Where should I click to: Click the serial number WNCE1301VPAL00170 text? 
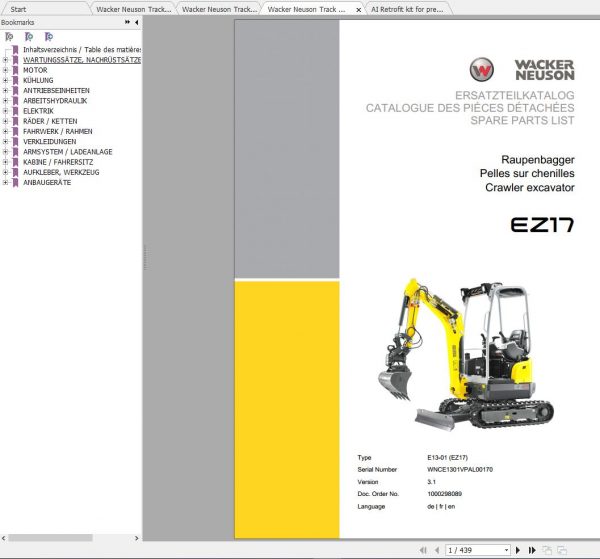[x=460, y=469]
